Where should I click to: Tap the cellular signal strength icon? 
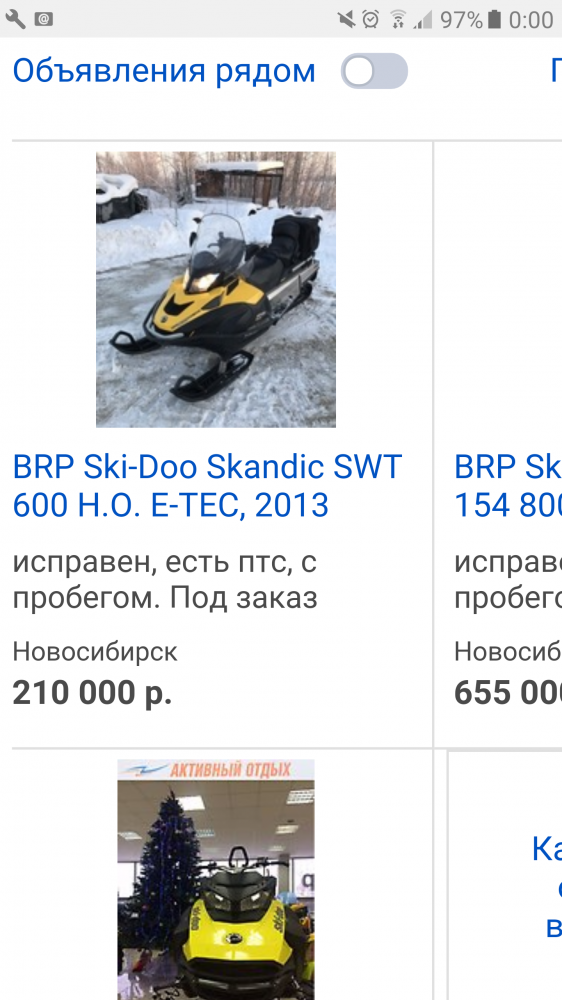tap(422, 19)
